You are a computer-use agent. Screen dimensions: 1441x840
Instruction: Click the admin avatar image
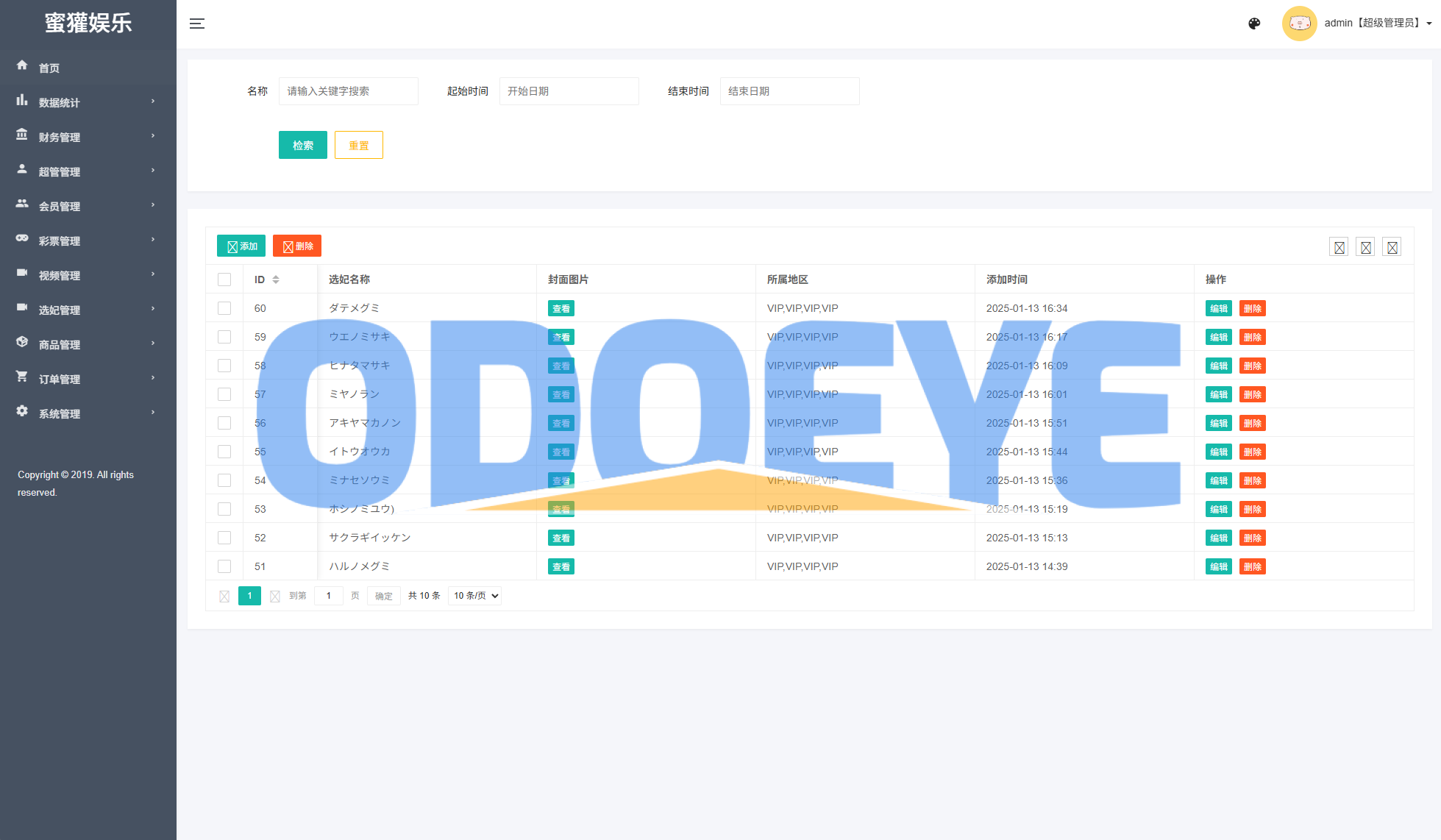coord(1299,24)
